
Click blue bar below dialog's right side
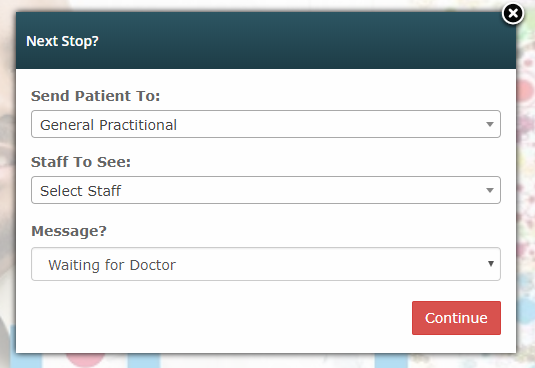click(x=391, y=360)
